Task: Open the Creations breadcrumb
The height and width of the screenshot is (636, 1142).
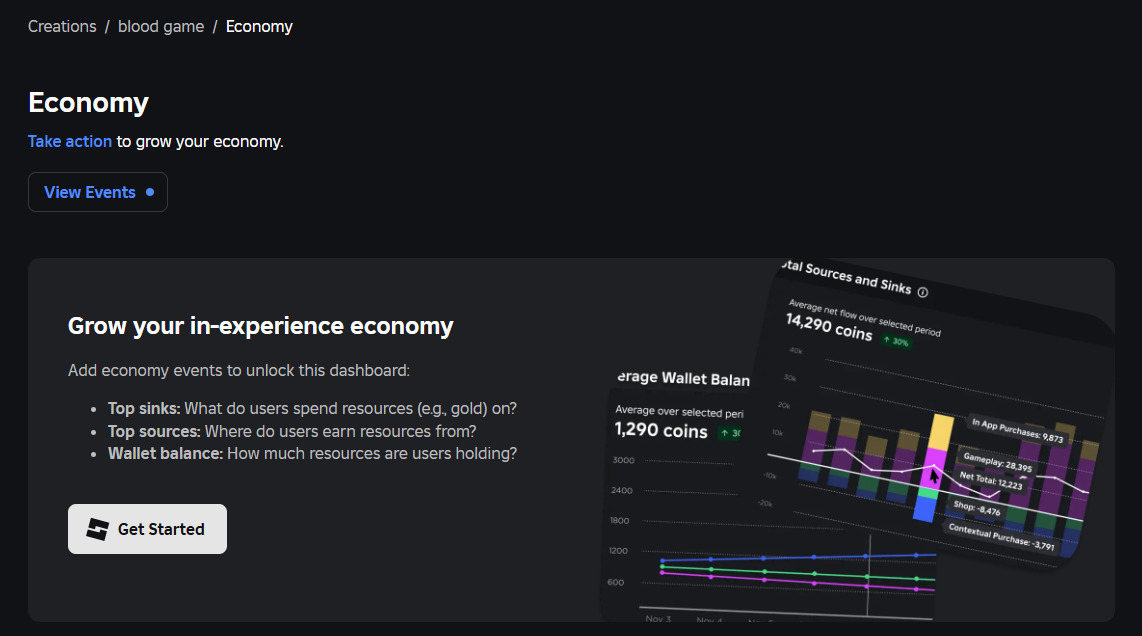Action: [x=62, y=27]
